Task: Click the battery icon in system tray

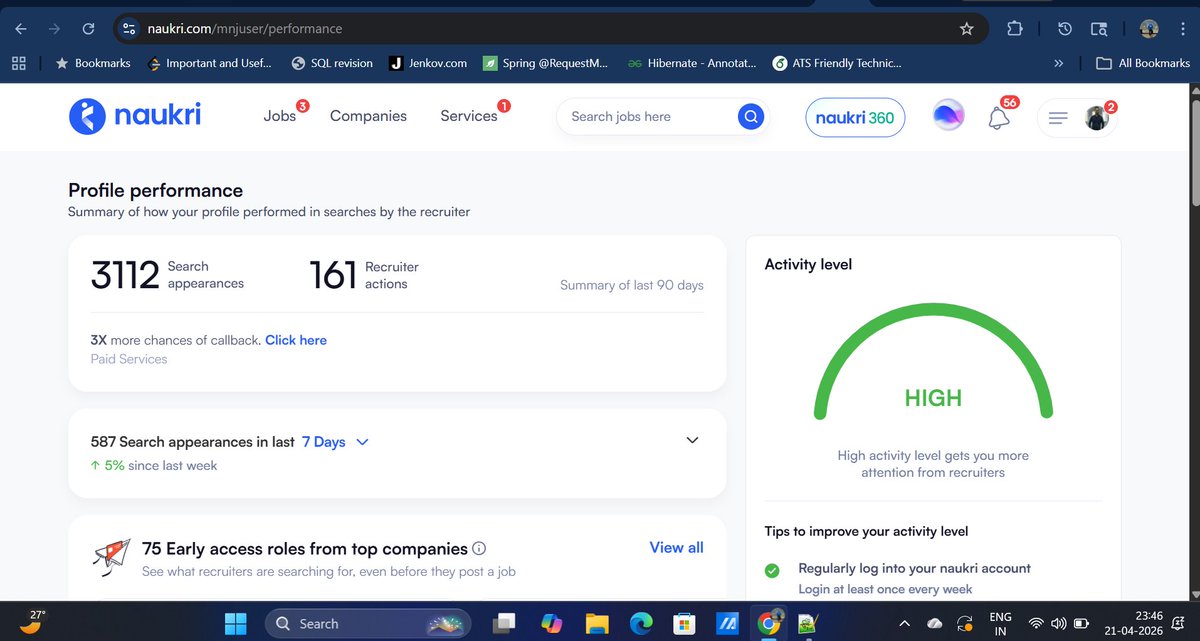Action: pos(1082,623)
